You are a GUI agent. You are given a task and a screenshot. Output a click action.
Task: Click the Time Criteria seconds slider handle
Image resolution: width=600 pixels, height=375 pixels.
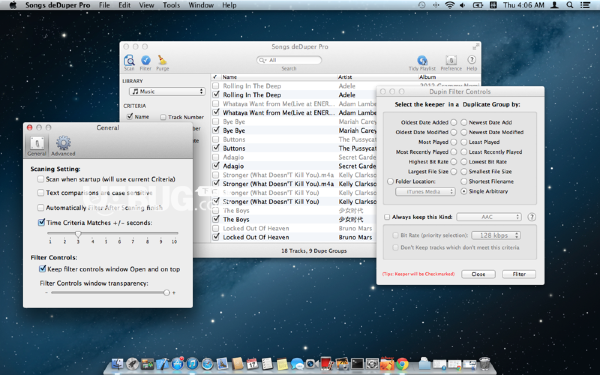pos(78,233)
